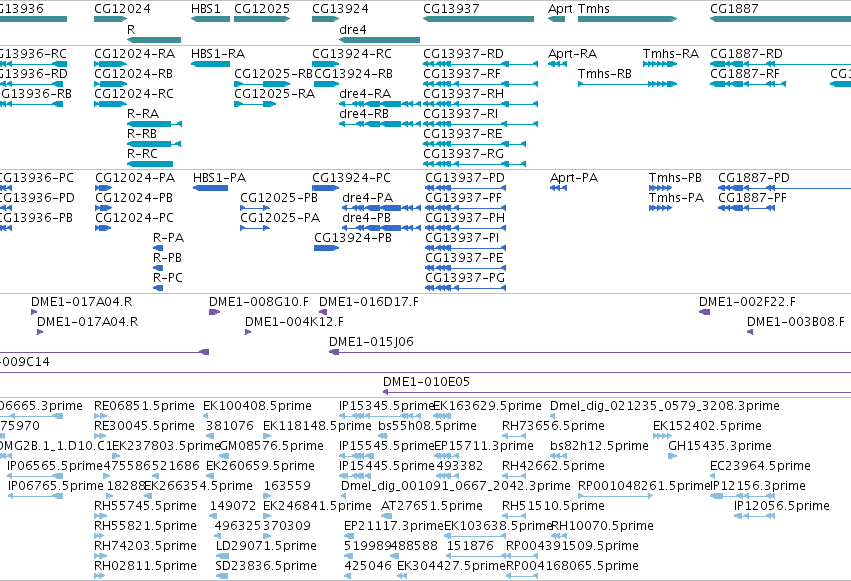Click the HBS1-PA protein label

point(219,178)
